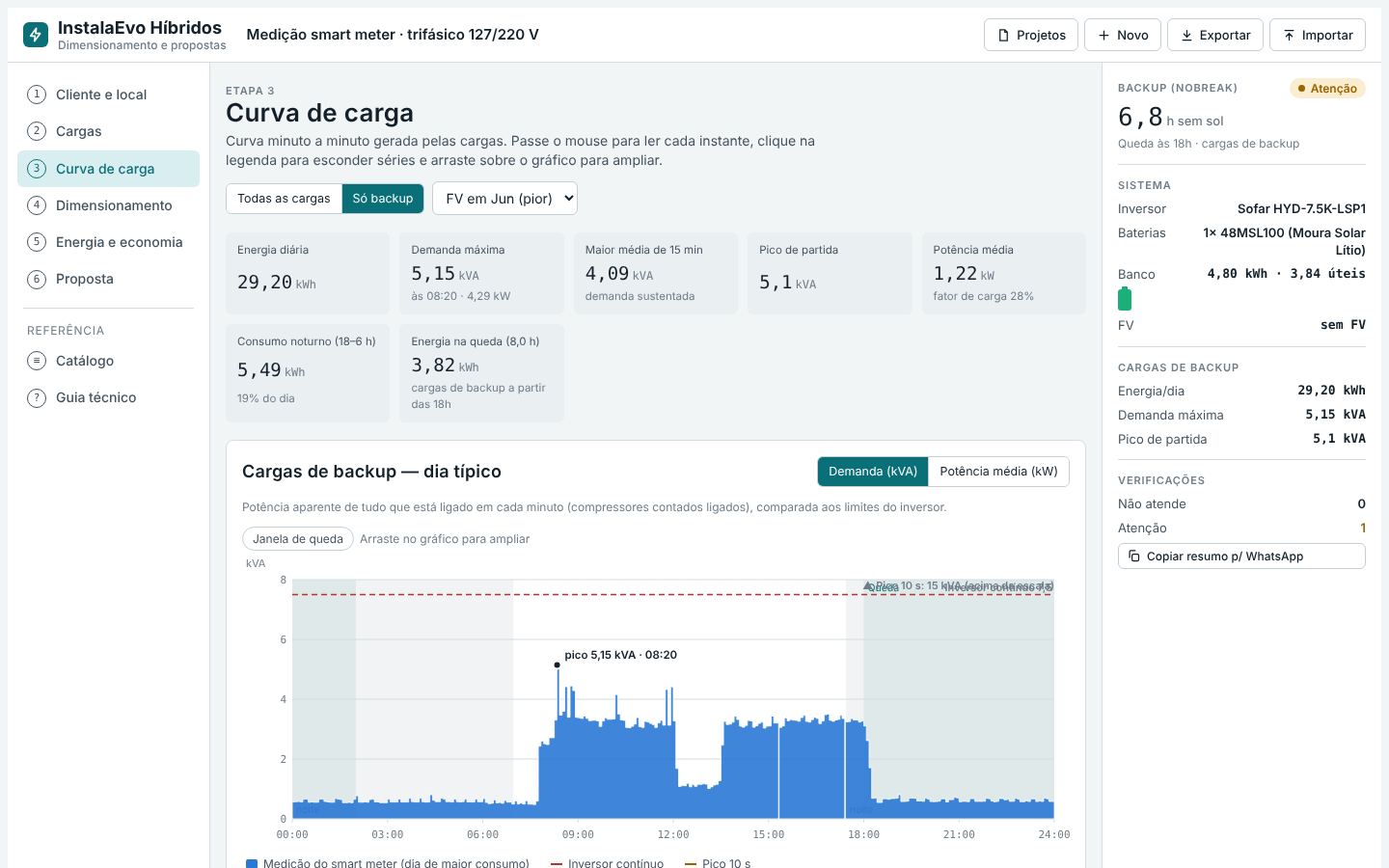Click the inverter name Sofar HYD-7.5K-LSP1
1389x868 pixels.
click(1301, 208)
